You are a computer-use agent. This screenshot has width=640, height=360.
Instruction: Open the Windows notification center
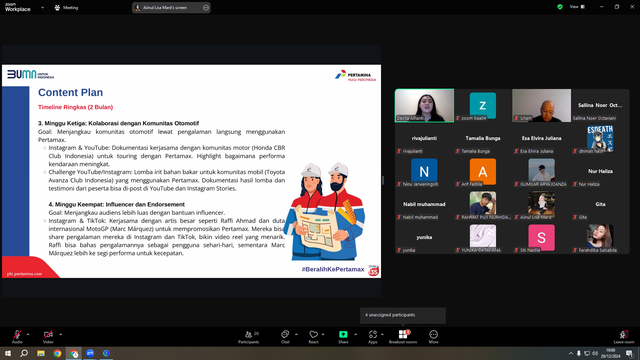(630, 353)
